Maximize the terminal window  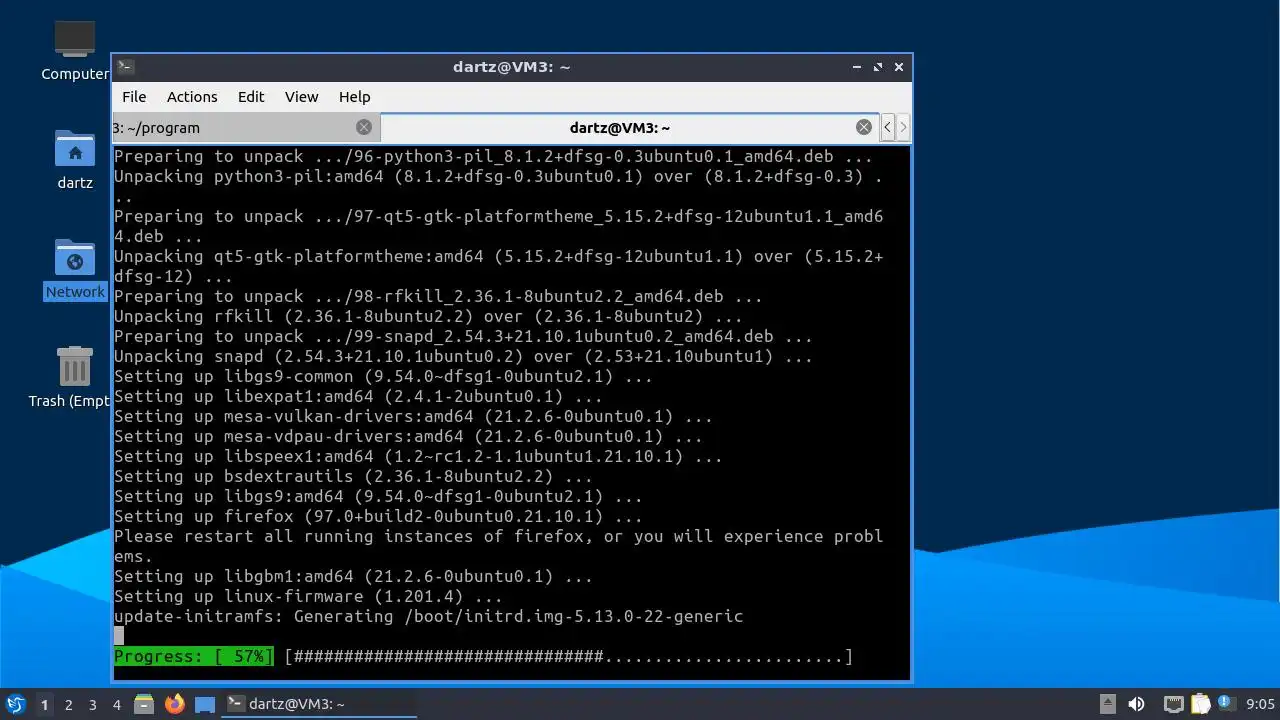click(878, 67)
